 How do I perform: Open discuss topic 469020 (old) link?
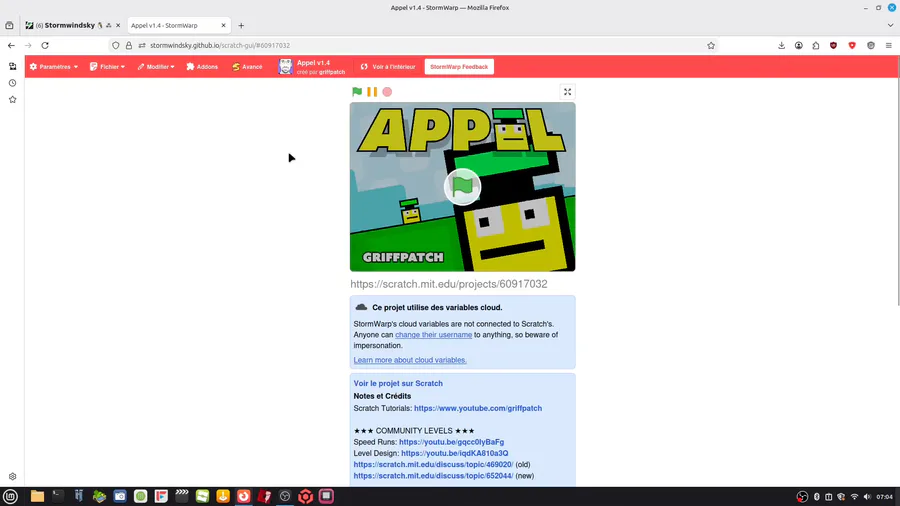coord(433,465)
